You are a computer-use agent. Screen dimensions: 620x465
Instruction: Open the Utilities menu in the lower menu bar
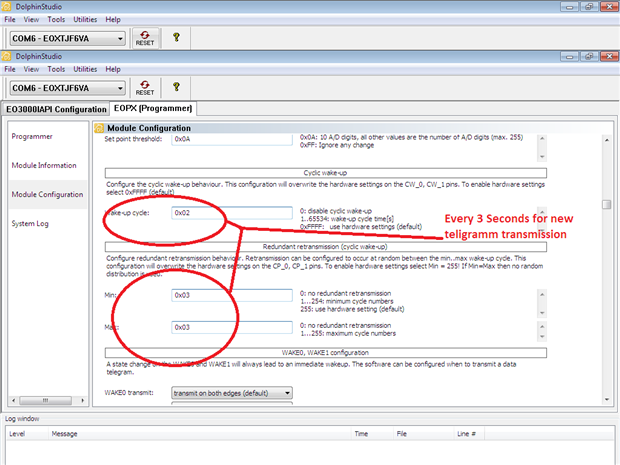click(86, 69)
